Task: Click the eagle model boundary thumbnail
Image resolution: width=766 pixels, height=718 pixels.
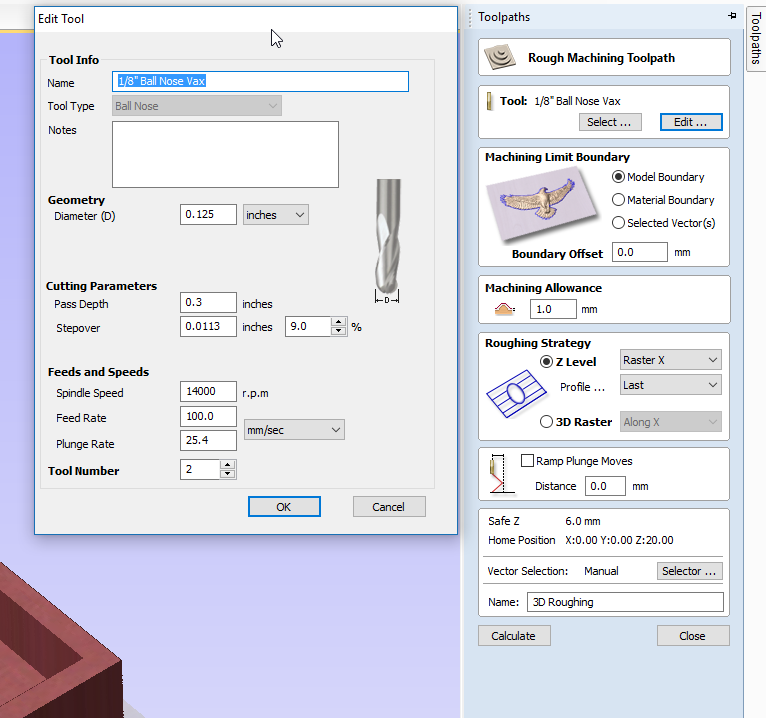Action: click(542, 203)
